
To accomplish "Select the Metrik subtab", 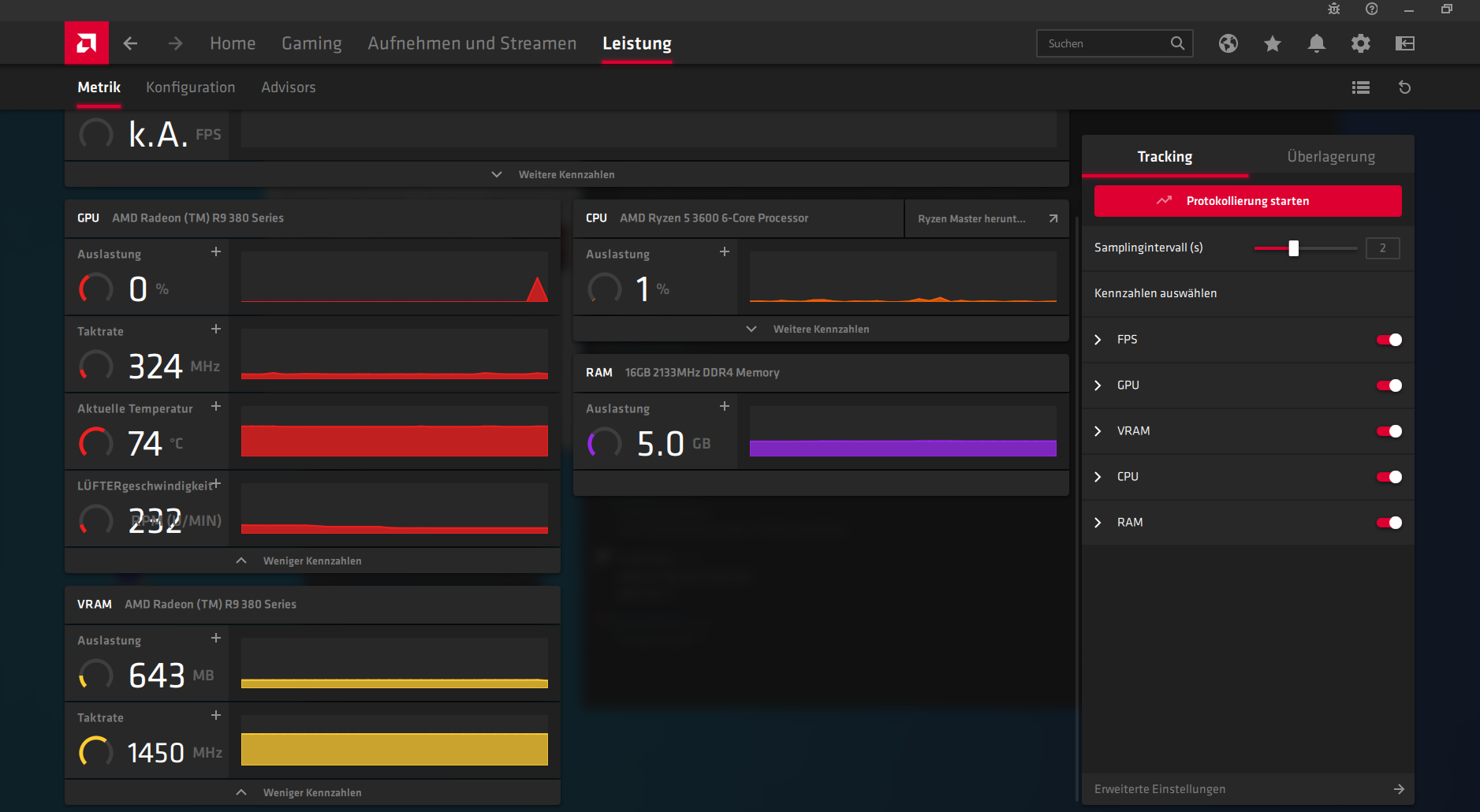I will (99, 88).
